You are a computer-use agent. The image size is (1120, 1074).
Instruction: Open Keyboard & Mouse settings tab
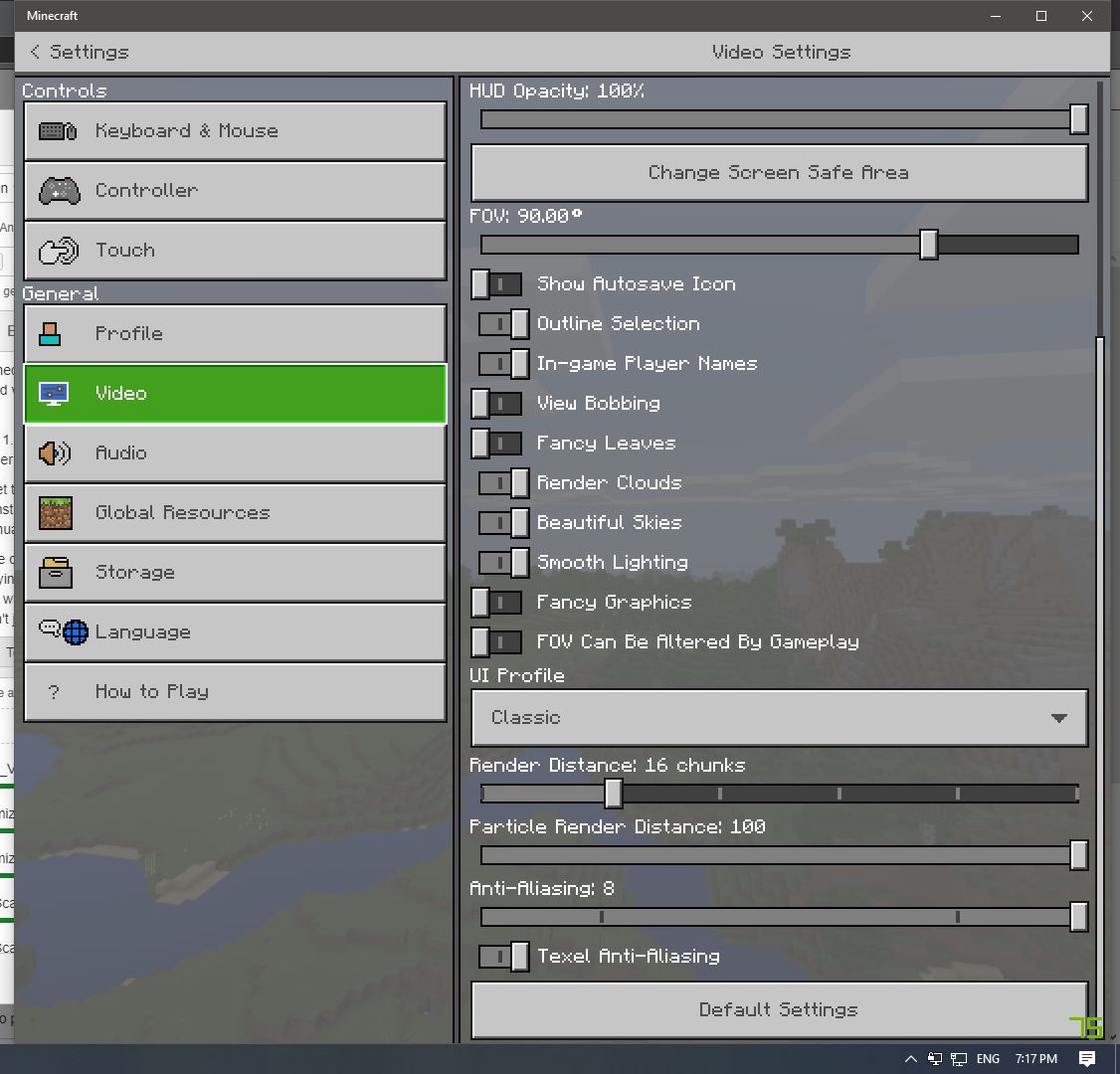pyautogui.click(x=235, y=131)
